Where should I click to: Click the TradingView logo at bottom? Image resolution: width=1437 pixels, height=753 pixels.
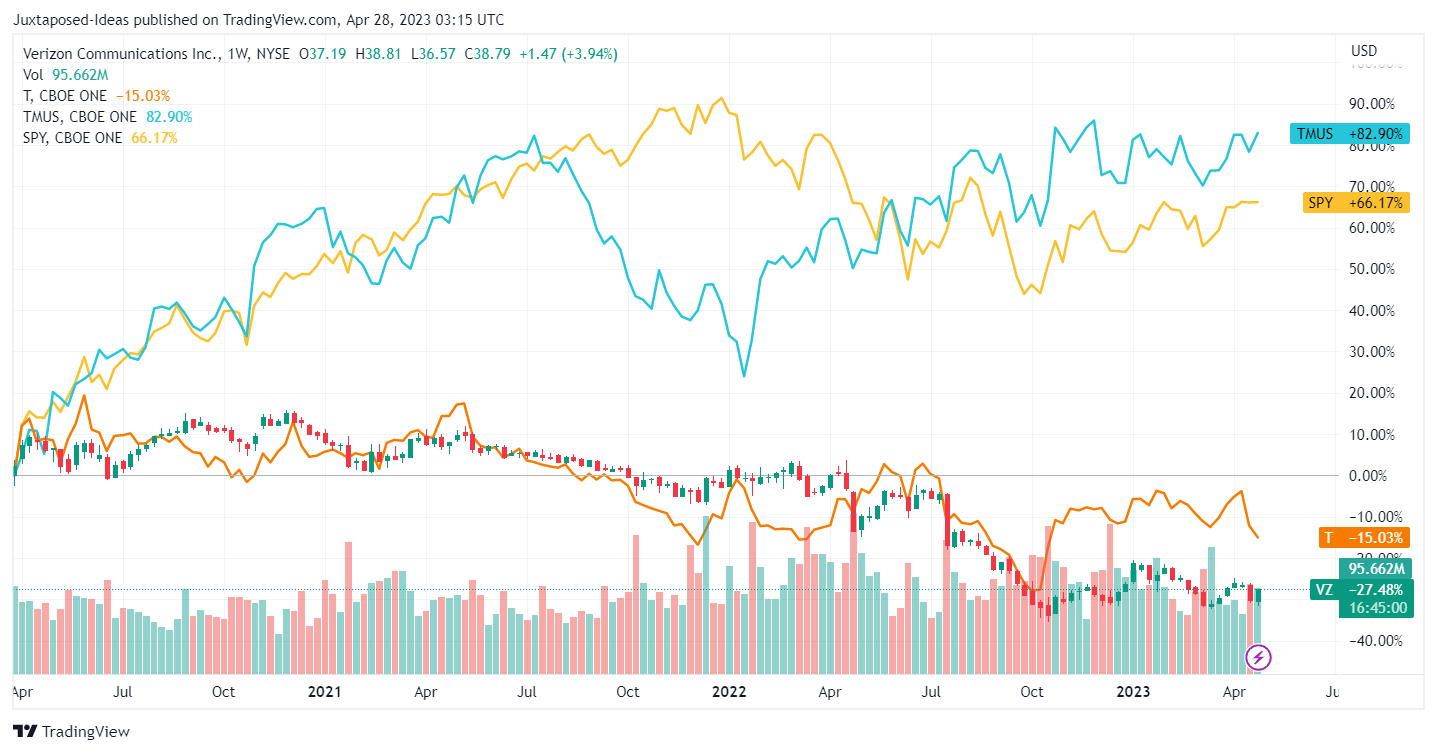(71, 731)
